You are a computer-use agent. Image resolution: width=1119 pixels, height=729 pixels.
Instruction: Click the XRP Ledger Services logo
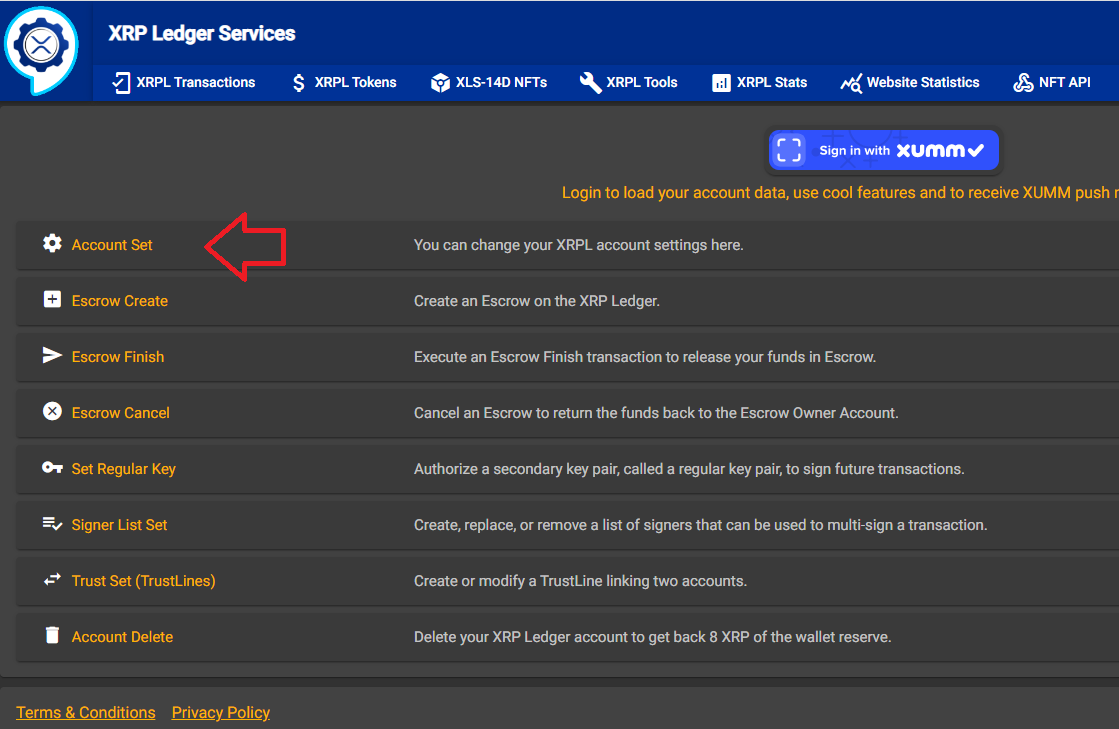click(x=41, y=49)
